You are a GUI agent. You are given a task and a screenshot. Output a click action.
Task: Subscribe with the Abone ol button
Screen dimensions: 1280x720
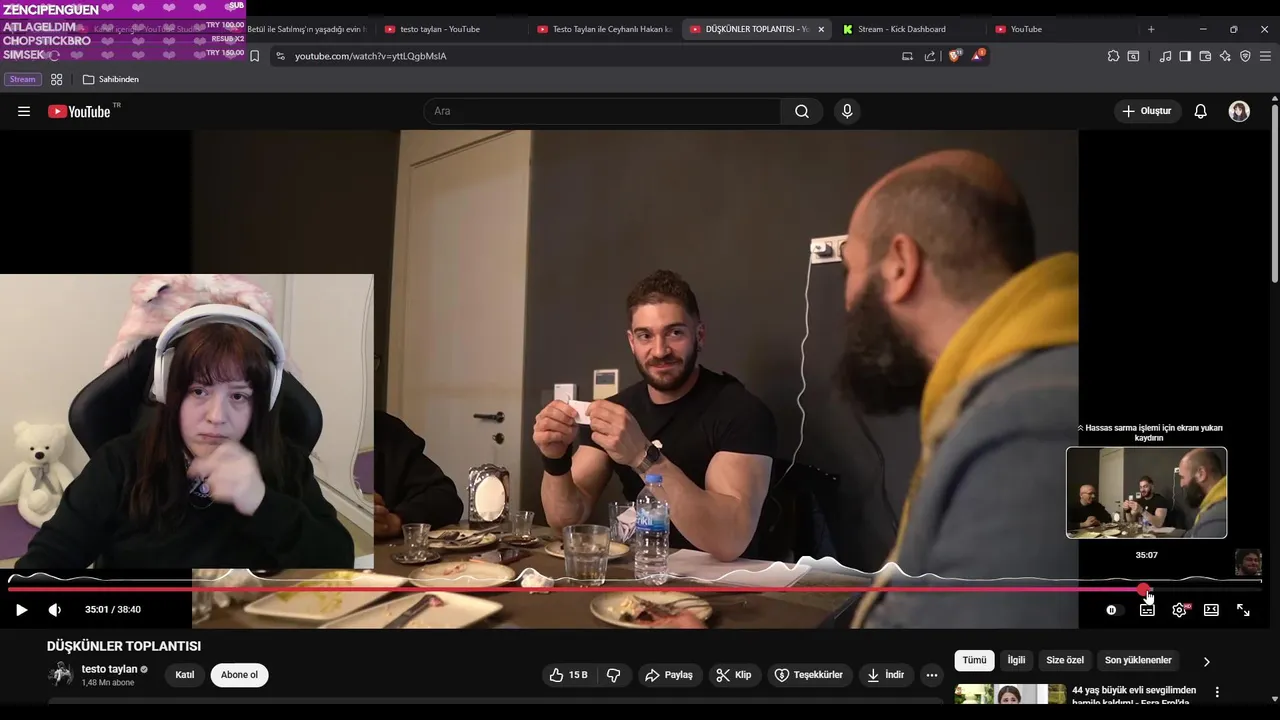point(239,675)
